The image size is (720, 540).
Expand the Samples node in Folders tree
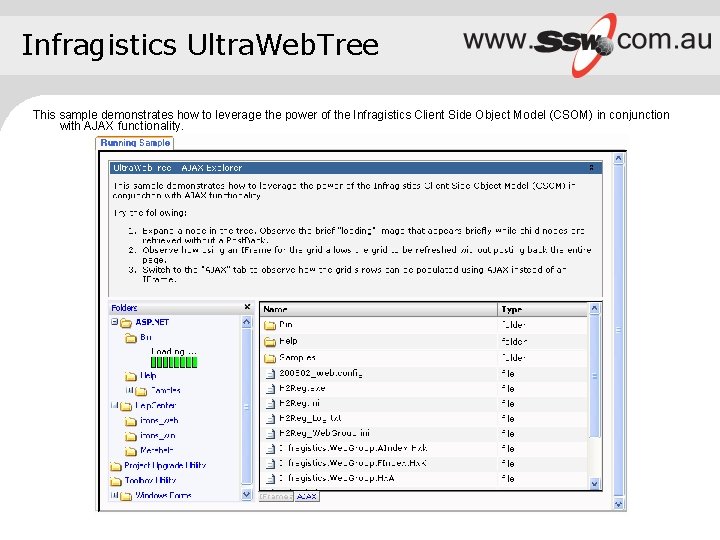coord(129,390)
